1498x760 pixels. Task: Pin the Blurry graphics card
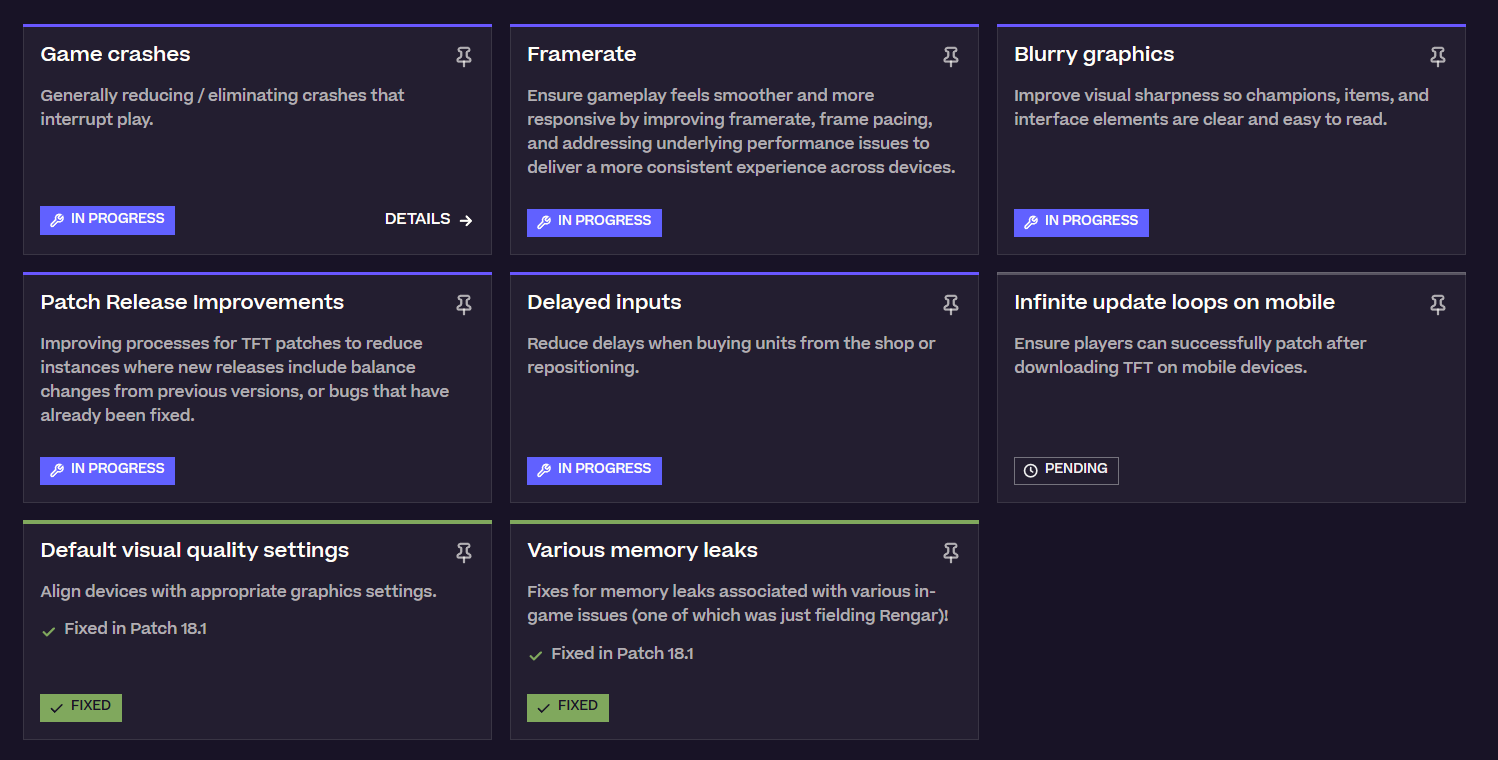pos(1438,57)
